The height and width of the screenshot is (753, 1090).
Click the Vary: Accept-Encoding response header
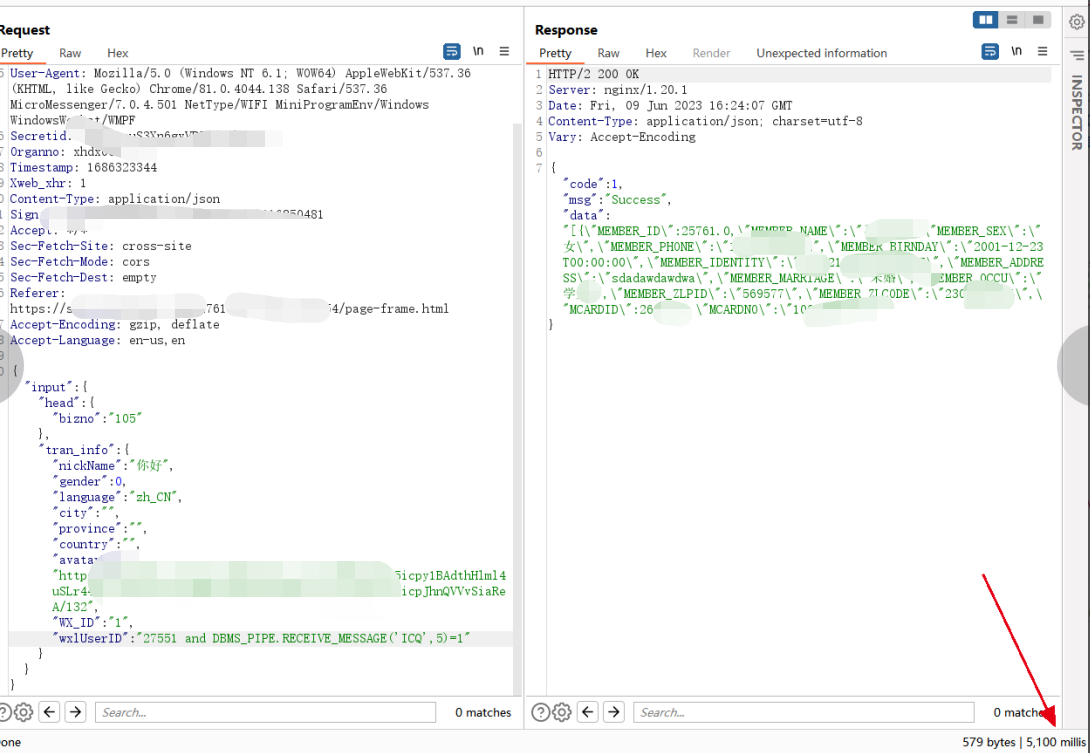point(622,137)
